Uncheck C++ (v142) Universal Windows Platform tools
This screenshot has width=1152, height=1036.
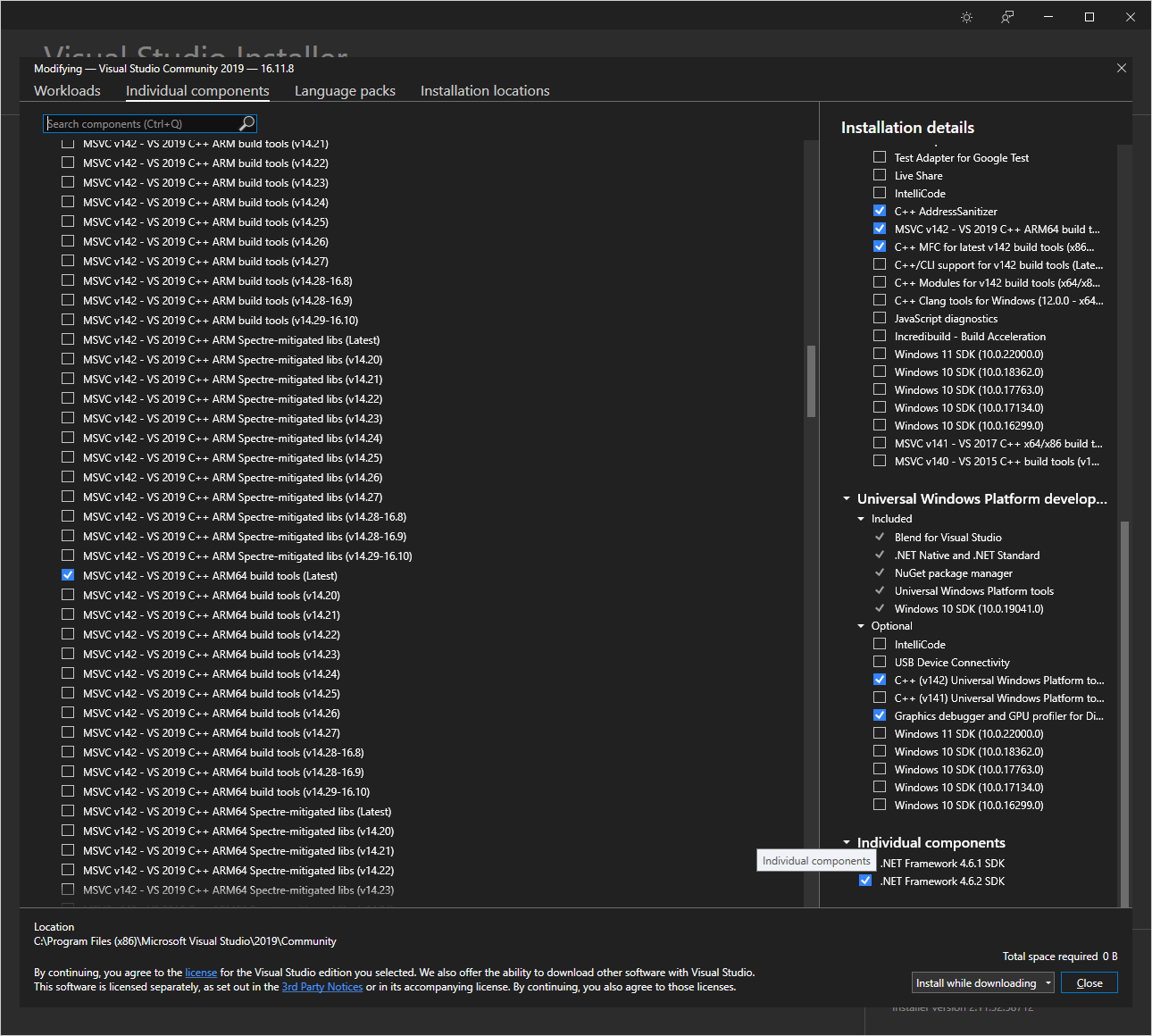pos(880,680)
